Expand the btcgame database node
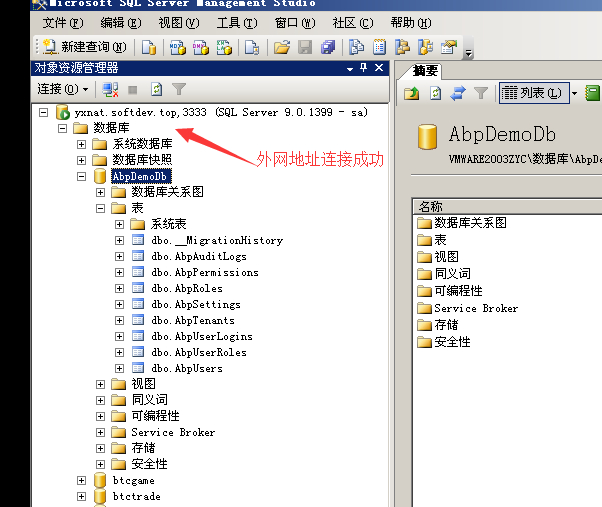 [81, 481]
